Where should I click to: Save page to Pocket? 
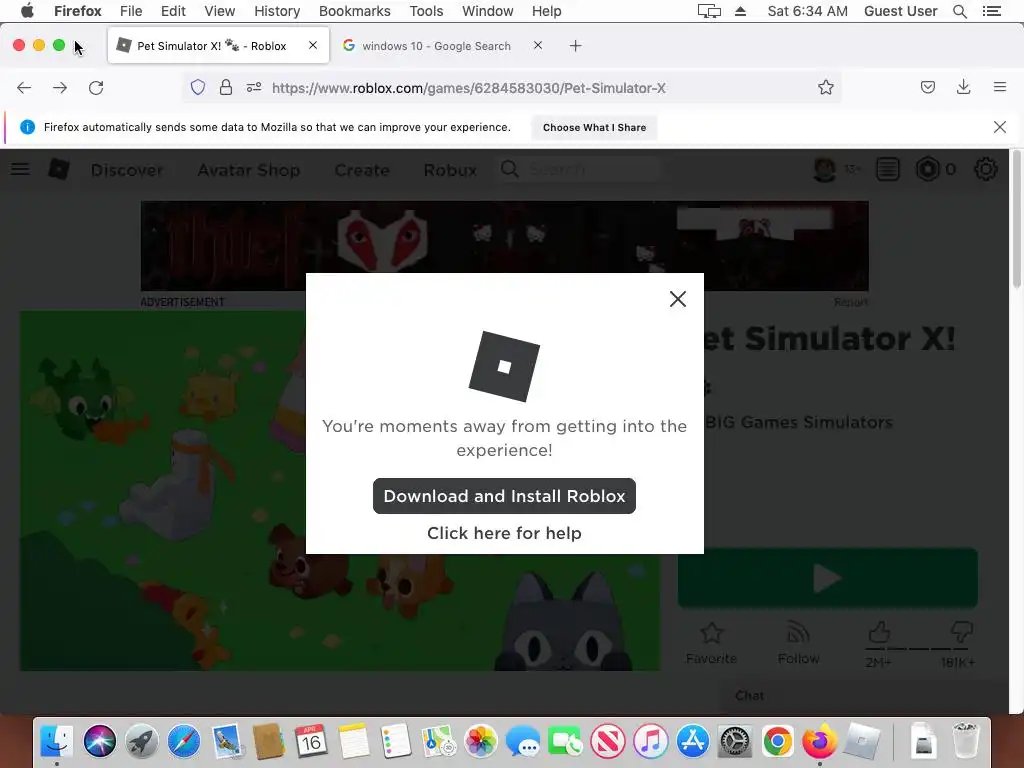pyautogui.click(x=928, y=88)
